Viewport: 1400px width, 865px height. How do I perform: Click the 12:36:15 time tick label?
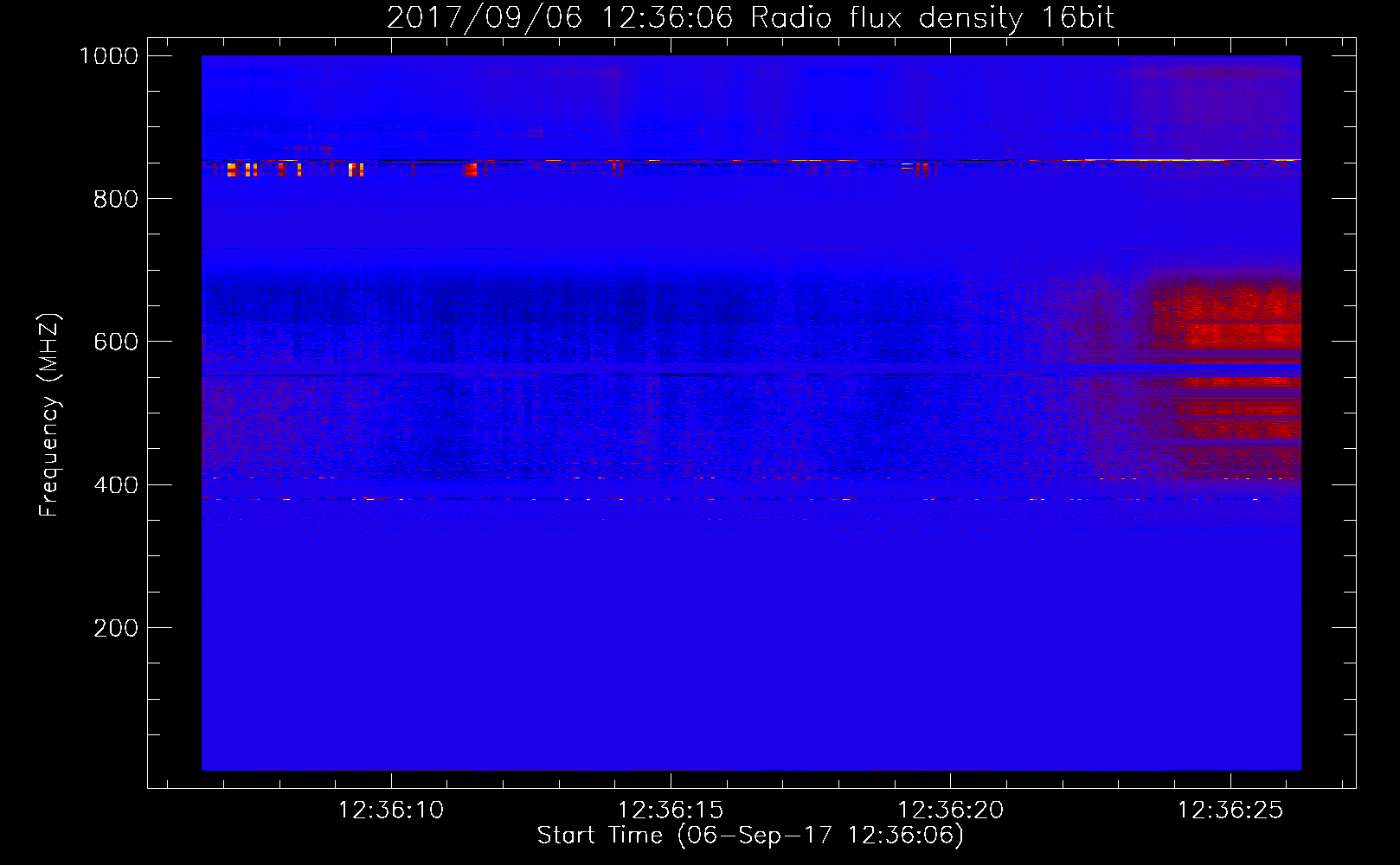671,811
